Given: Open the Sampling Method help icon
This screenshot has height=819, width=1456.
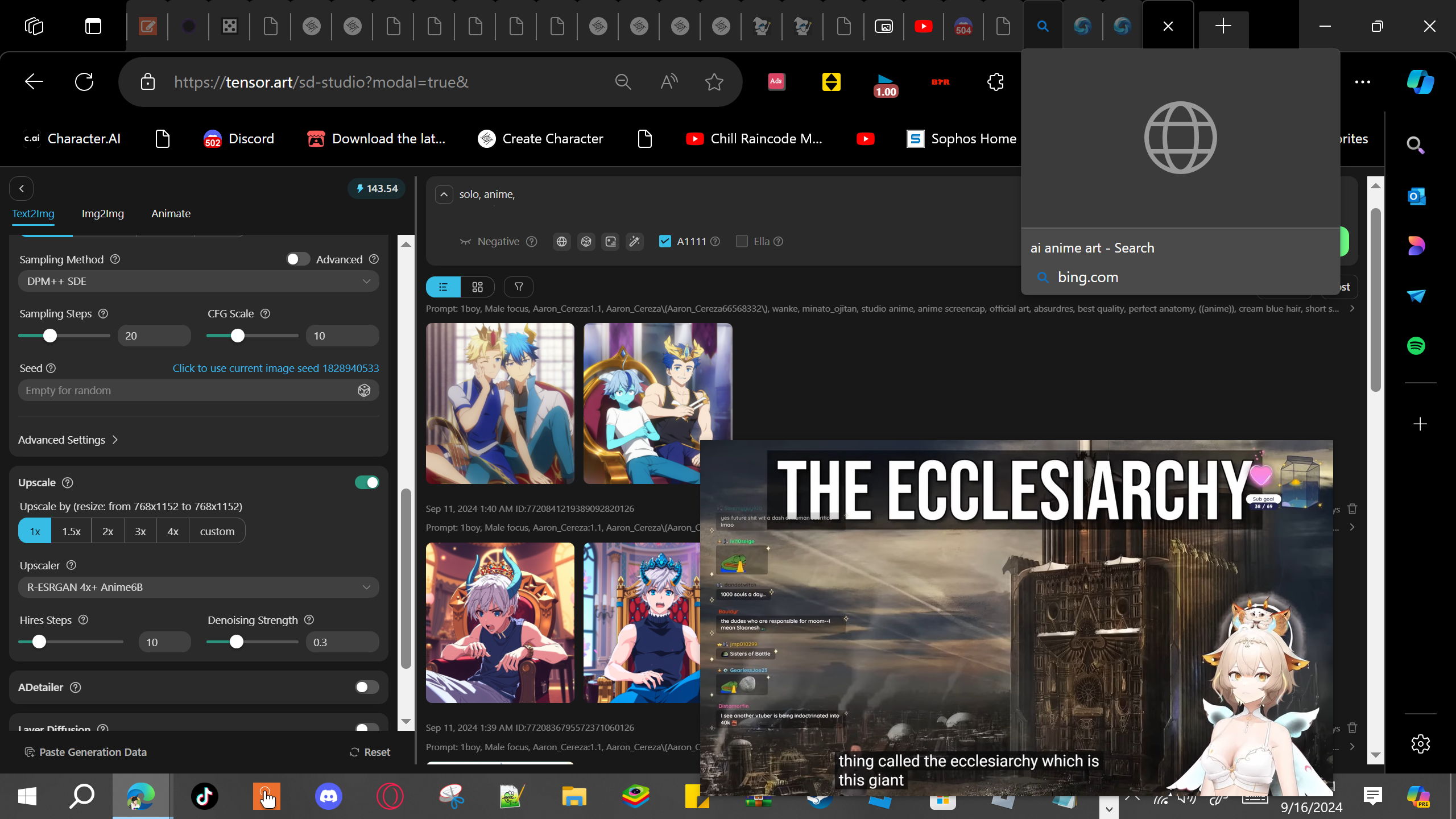Looking at the screenshot, I should coord(115,259).
